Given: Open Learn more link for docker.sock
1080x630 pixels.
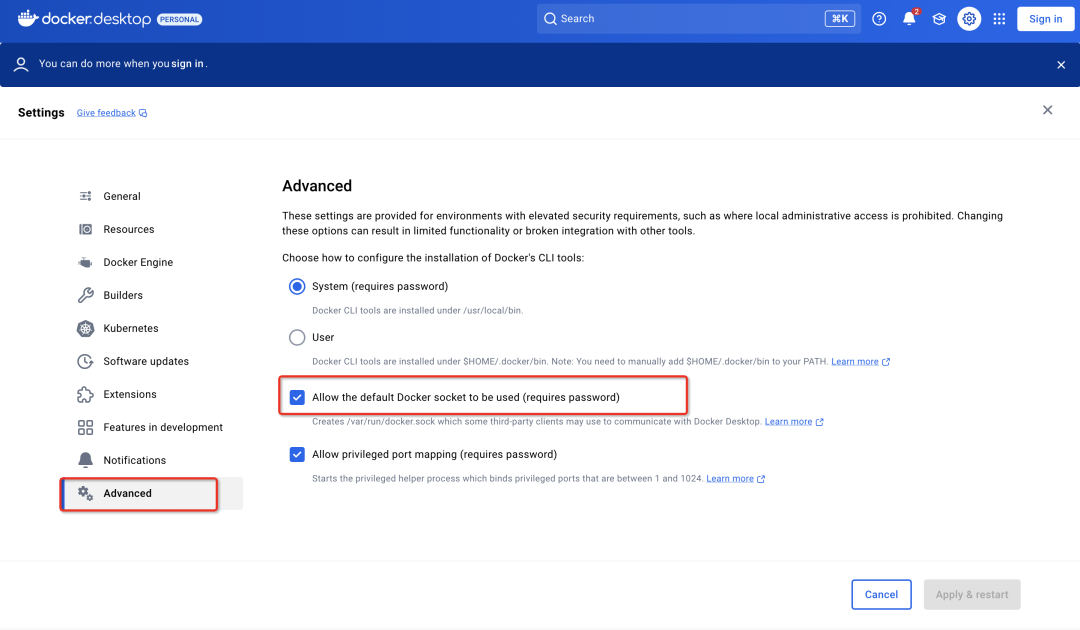Looking at the screenshot, I should point(788,421).
